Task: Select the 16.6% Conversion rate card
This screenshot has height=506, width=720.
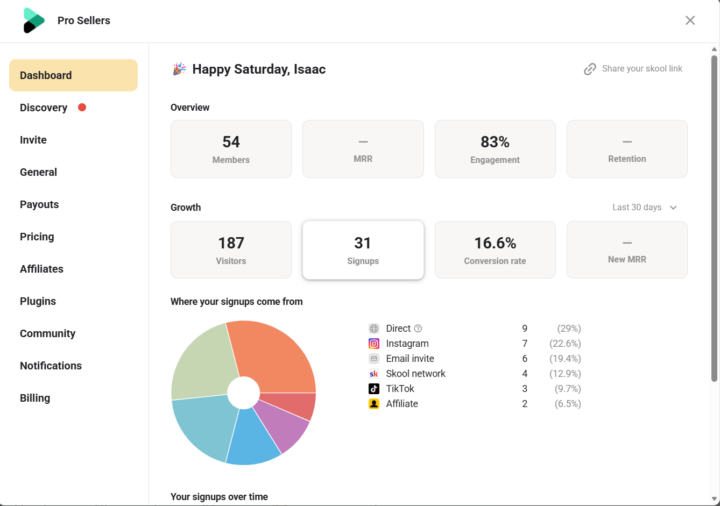Action: click(495, 250)
